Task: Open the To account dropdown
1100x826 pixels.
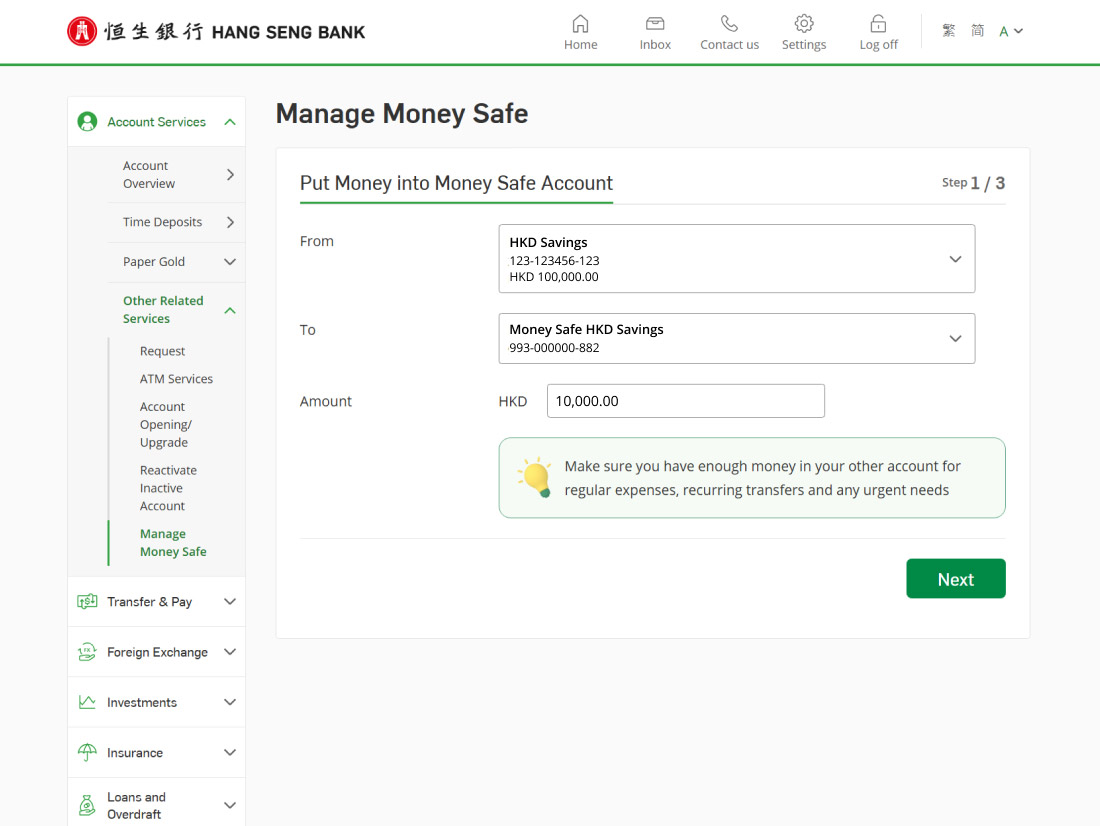Action: [x=736, y=339]
